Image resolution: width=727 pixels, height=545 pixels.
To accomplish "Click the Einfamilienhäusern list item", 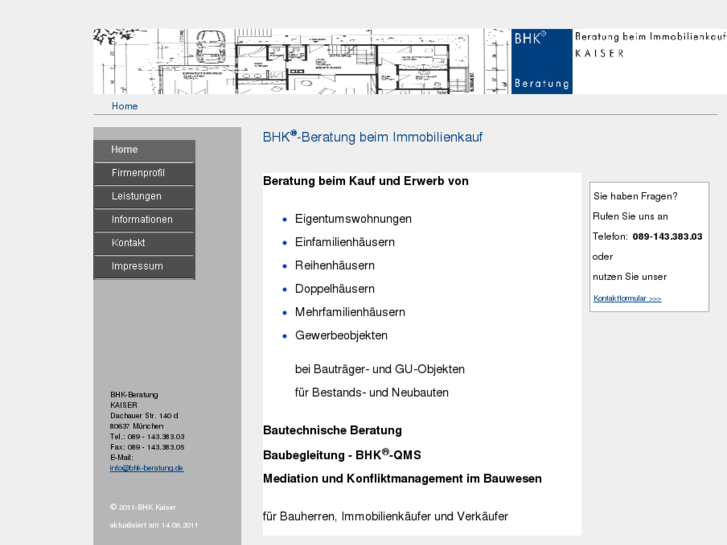I will point(344,242).
